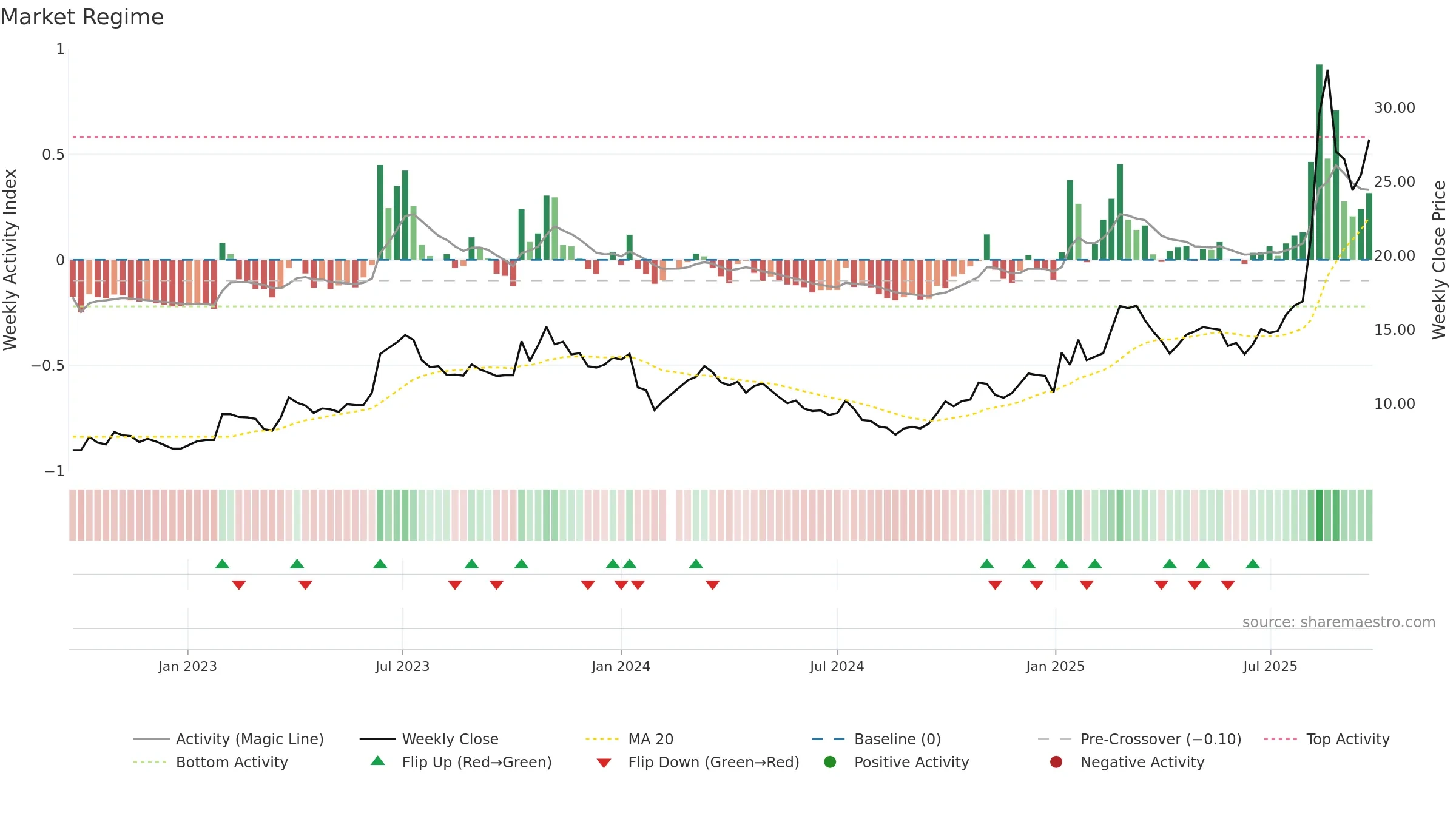Click the Jan 2023 x-axis label
This screenshot has height=819, width=1456.
187,666
